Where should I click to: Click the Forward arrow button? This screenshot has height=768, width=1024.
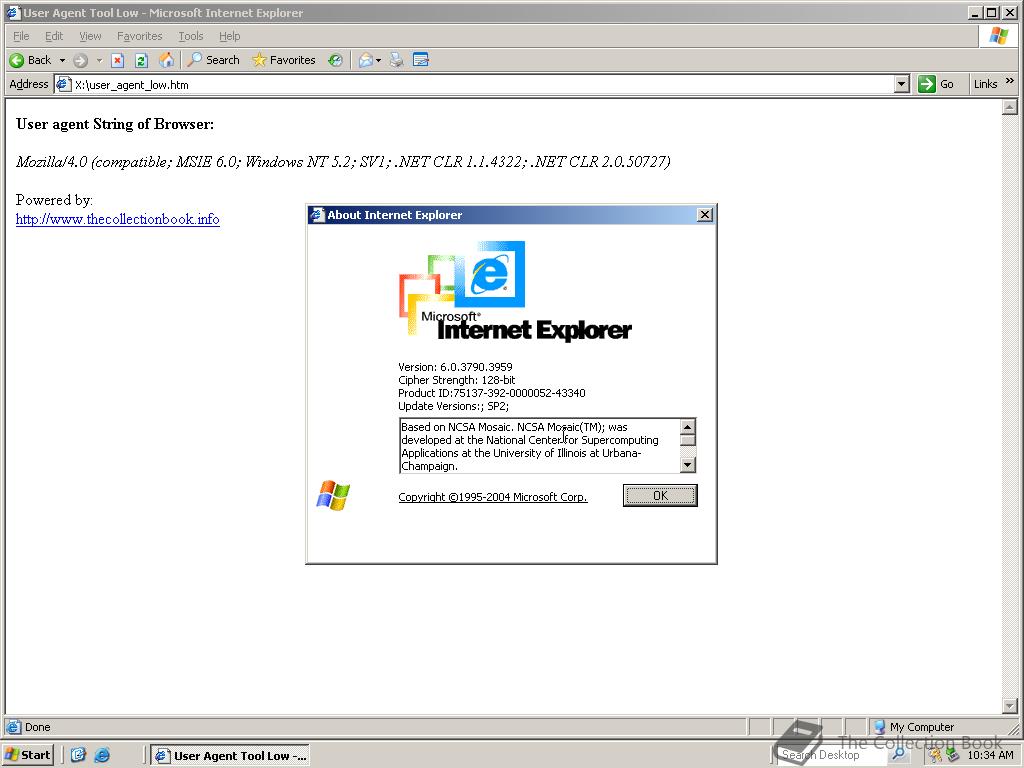click(80, 61)
